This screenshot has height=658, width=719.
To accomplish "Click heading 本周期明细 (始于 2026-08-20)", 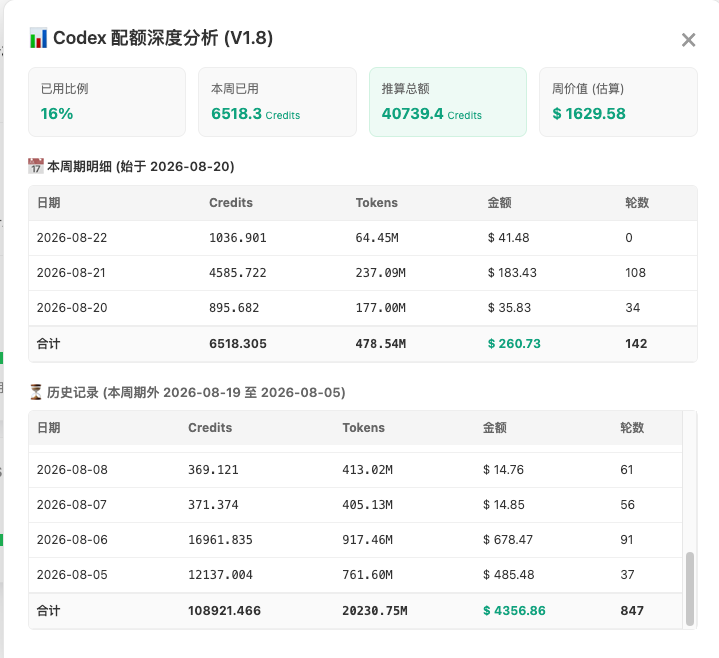I will click(x=141, y=166).
